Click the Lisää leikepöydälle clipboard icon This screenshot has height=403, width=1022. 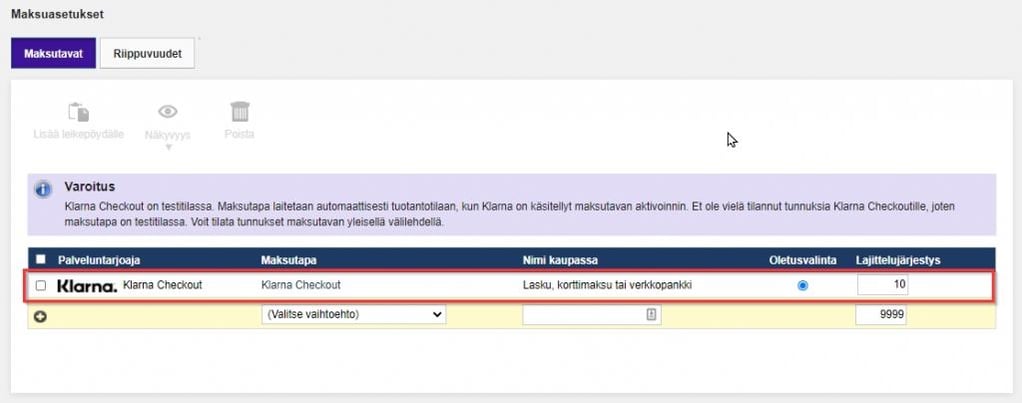78,112
